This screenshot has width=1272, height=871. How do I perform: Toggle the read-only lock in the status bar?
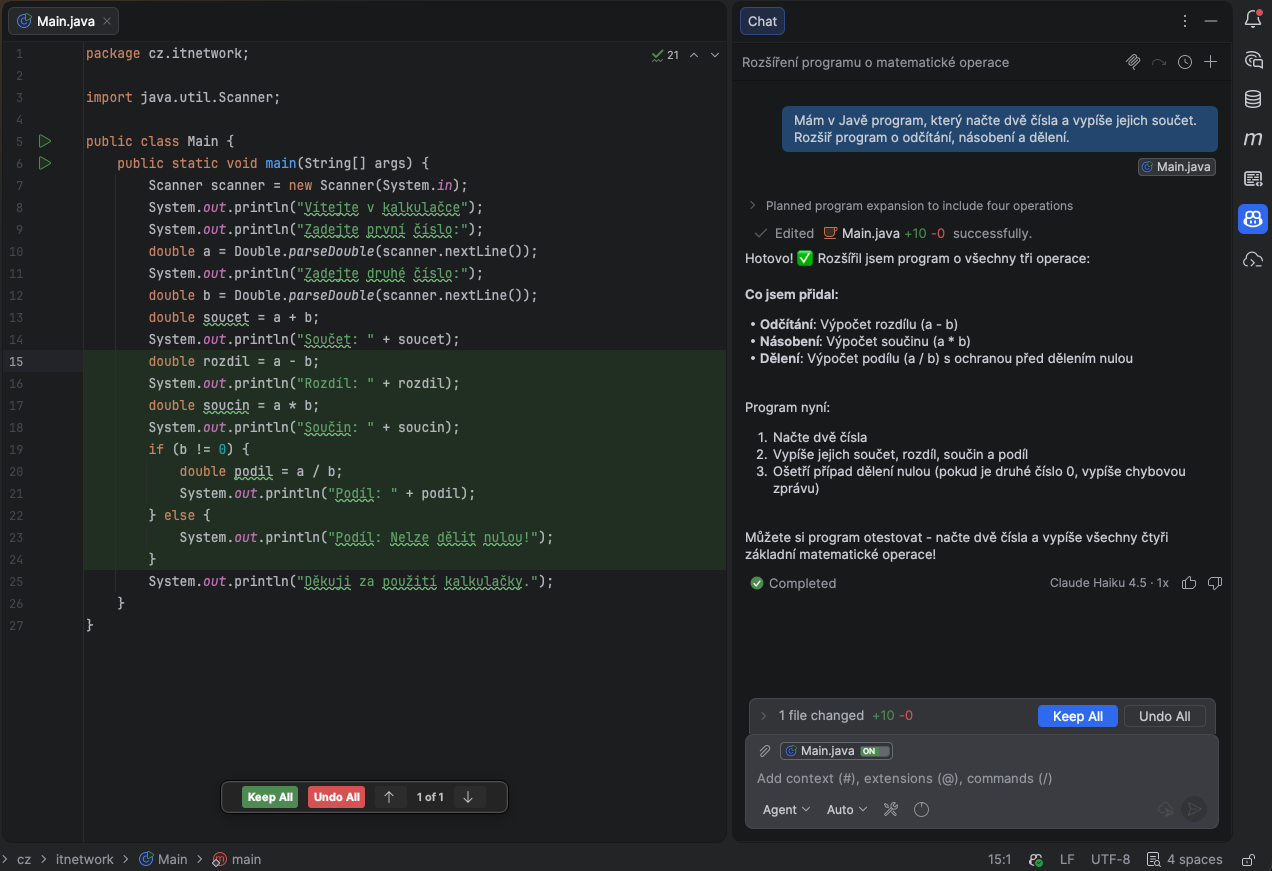click(1248, 860)
